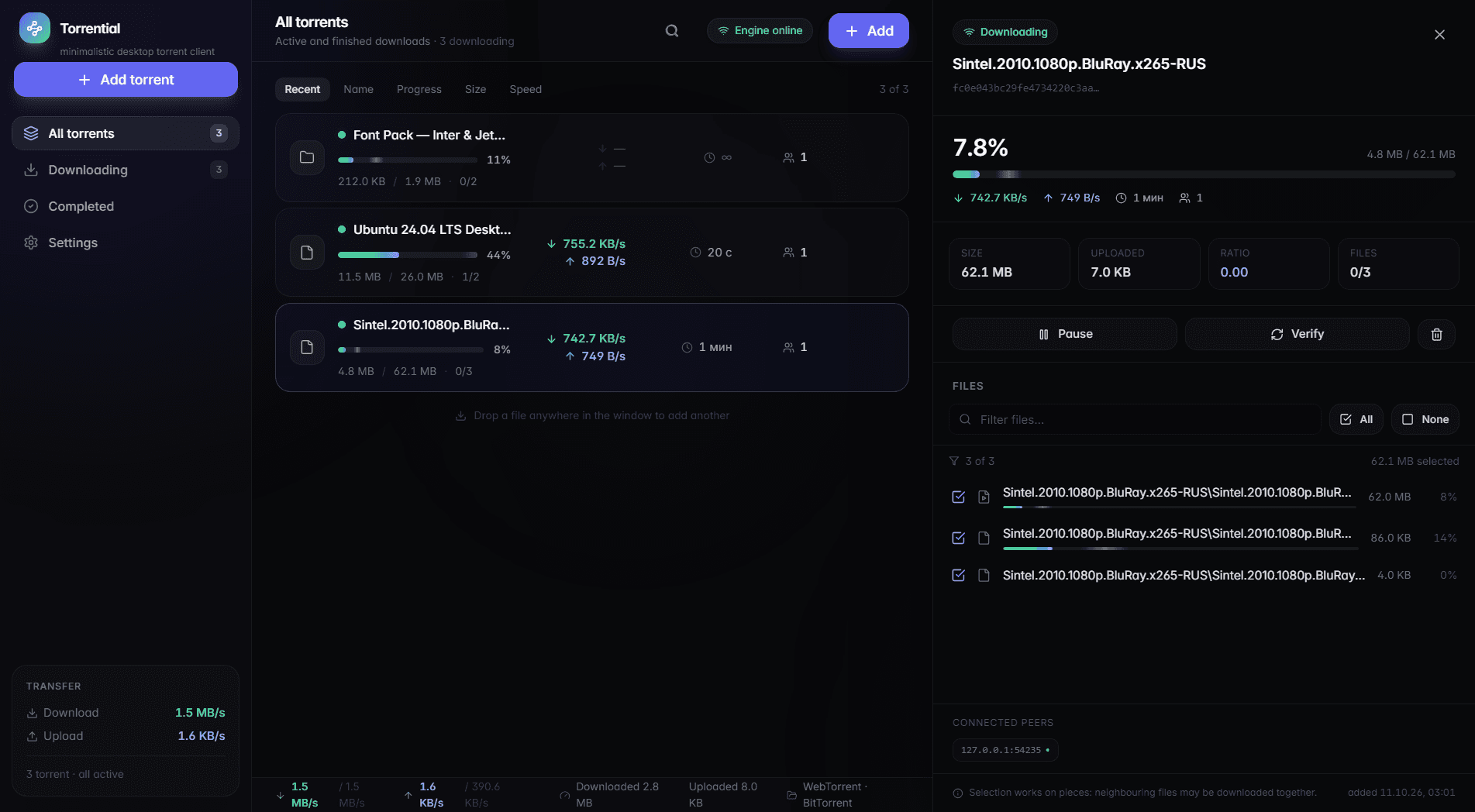Select the Ubuntu 24.04 LTS Deskt... torrent title
Screen dimensions: 1475x812
pos(433,229)
